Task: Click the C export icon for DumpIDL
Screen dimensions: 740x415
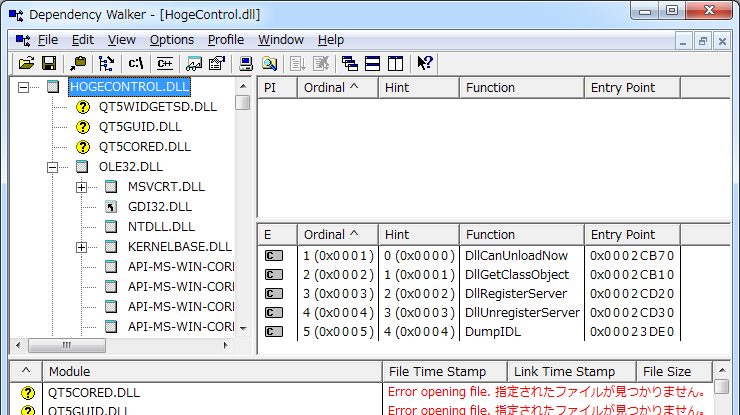Action: 274,332
